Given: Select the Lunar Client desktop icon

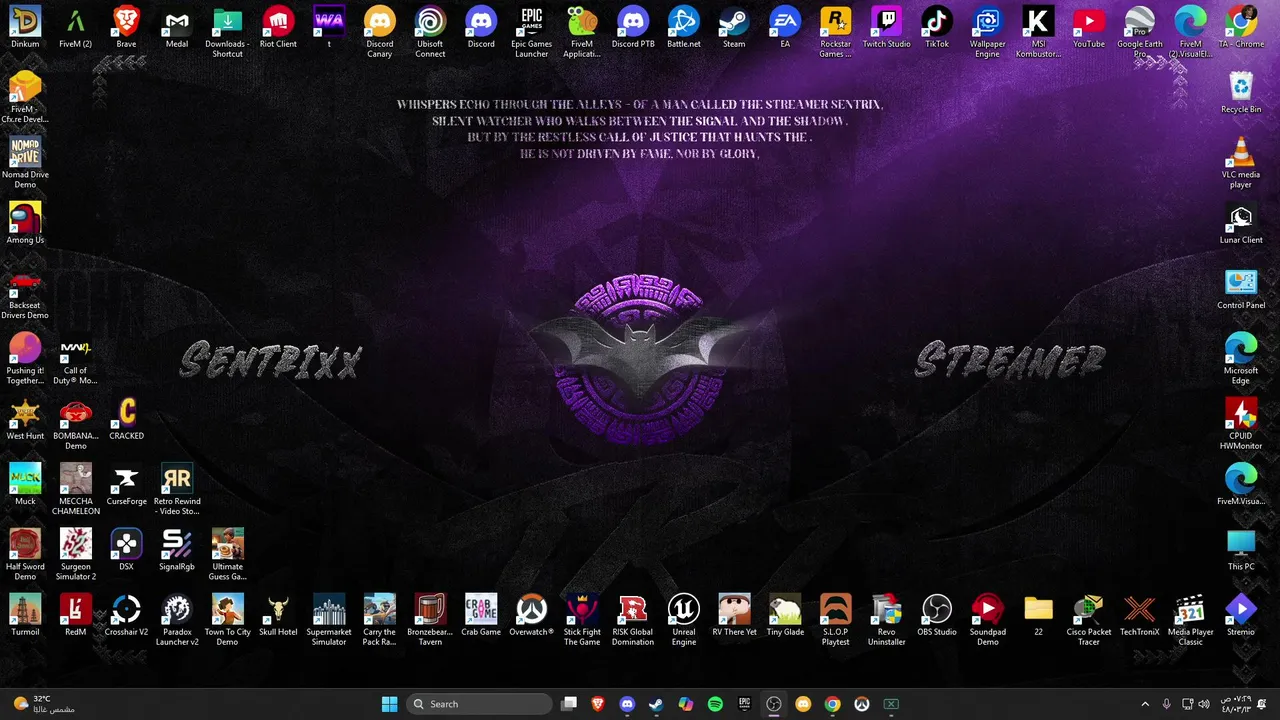Looking at the screenshot, I should 1241,223.
